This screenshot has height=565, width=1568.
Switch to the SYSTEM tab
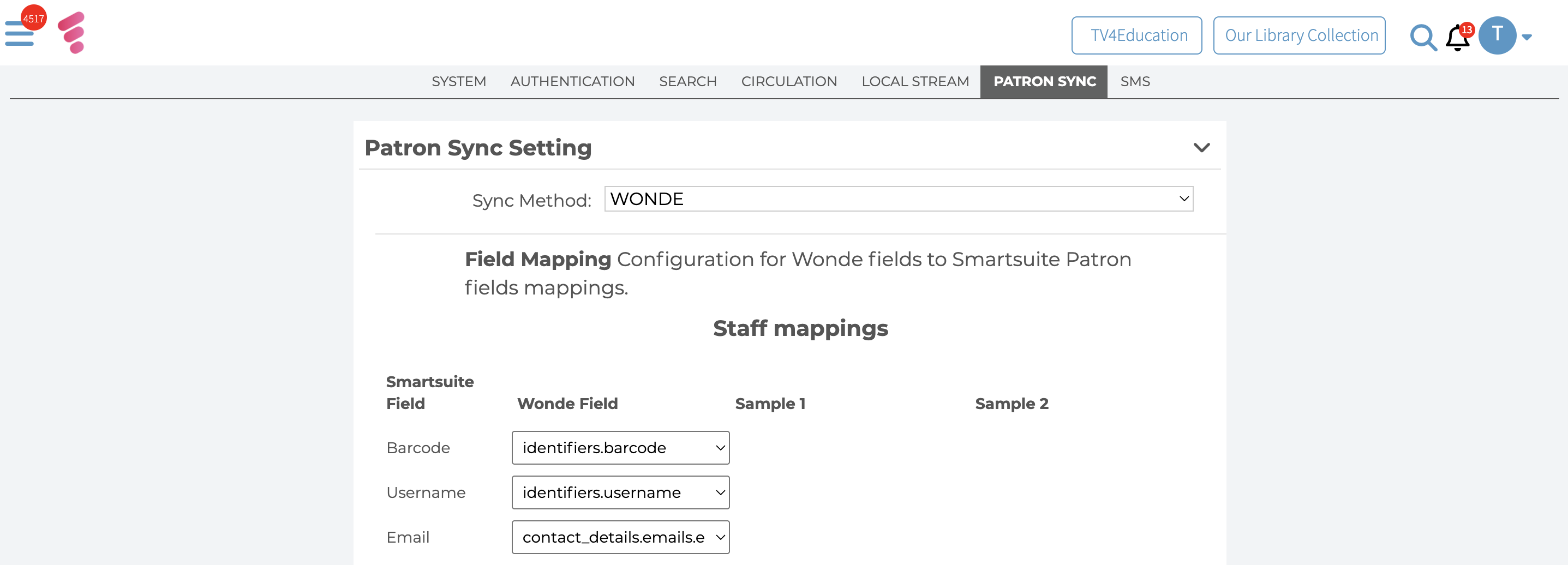click(x=458, y=81)
